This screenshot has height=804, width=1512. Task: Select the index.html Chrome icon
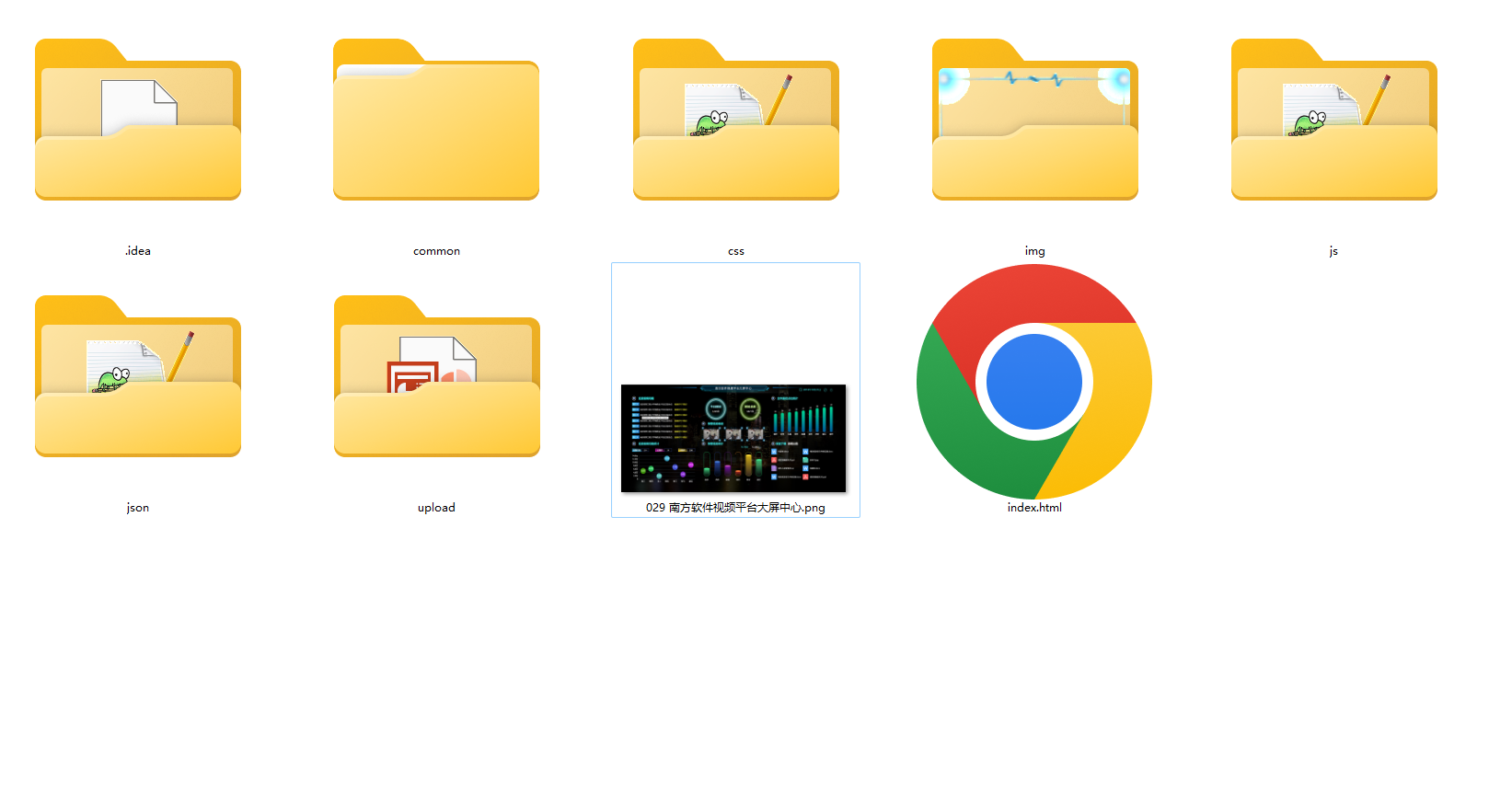coord(1034,382)
